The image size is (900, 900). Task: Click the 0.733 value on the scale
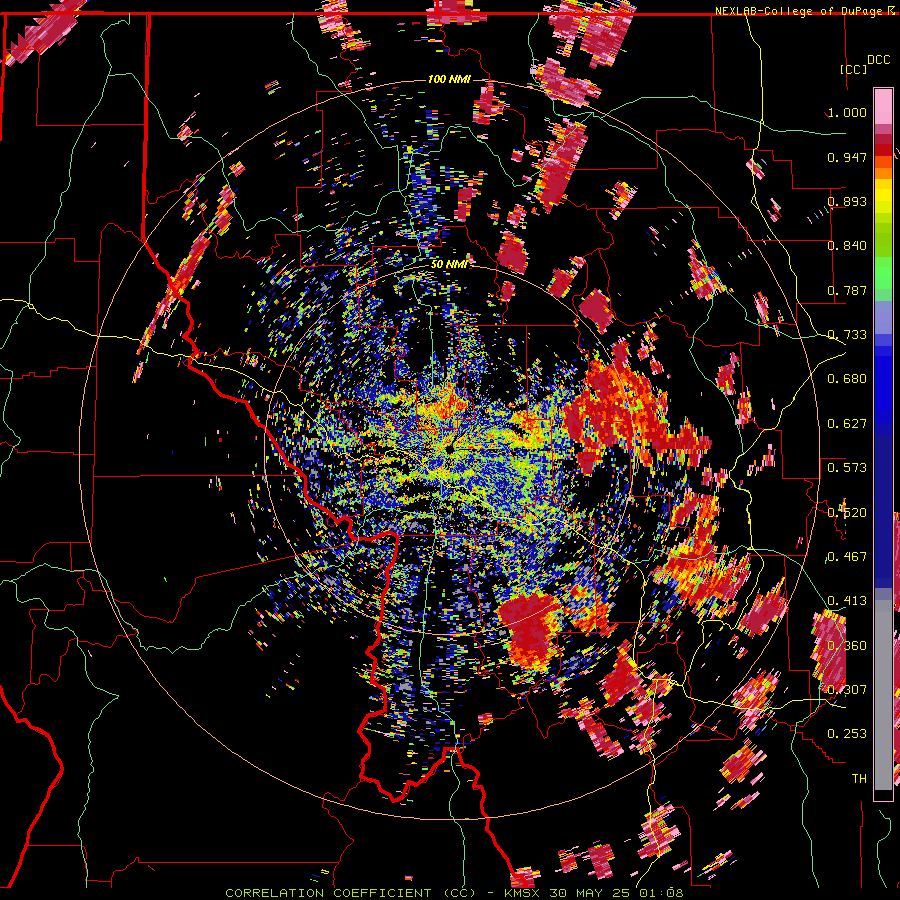pos(847,335)
